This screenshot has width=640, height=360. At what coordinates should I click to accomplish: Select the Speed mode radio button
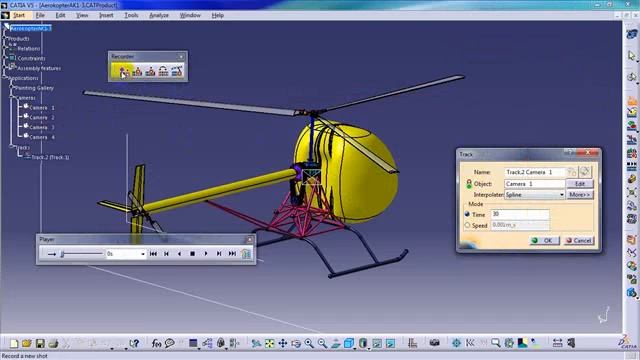pos(467,225)
